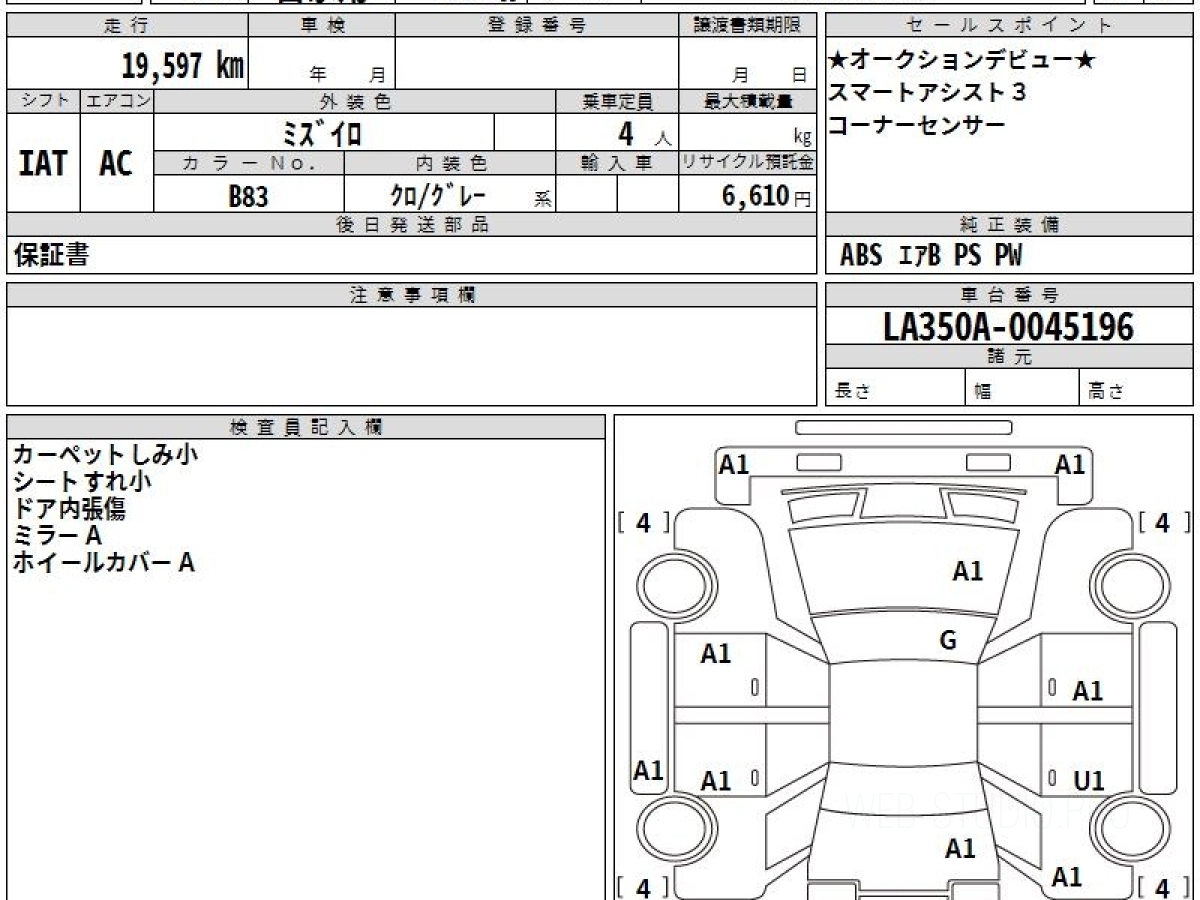Click the 譲渡書類期限 header
The image size is (1200, 900).
pos(747,25)
